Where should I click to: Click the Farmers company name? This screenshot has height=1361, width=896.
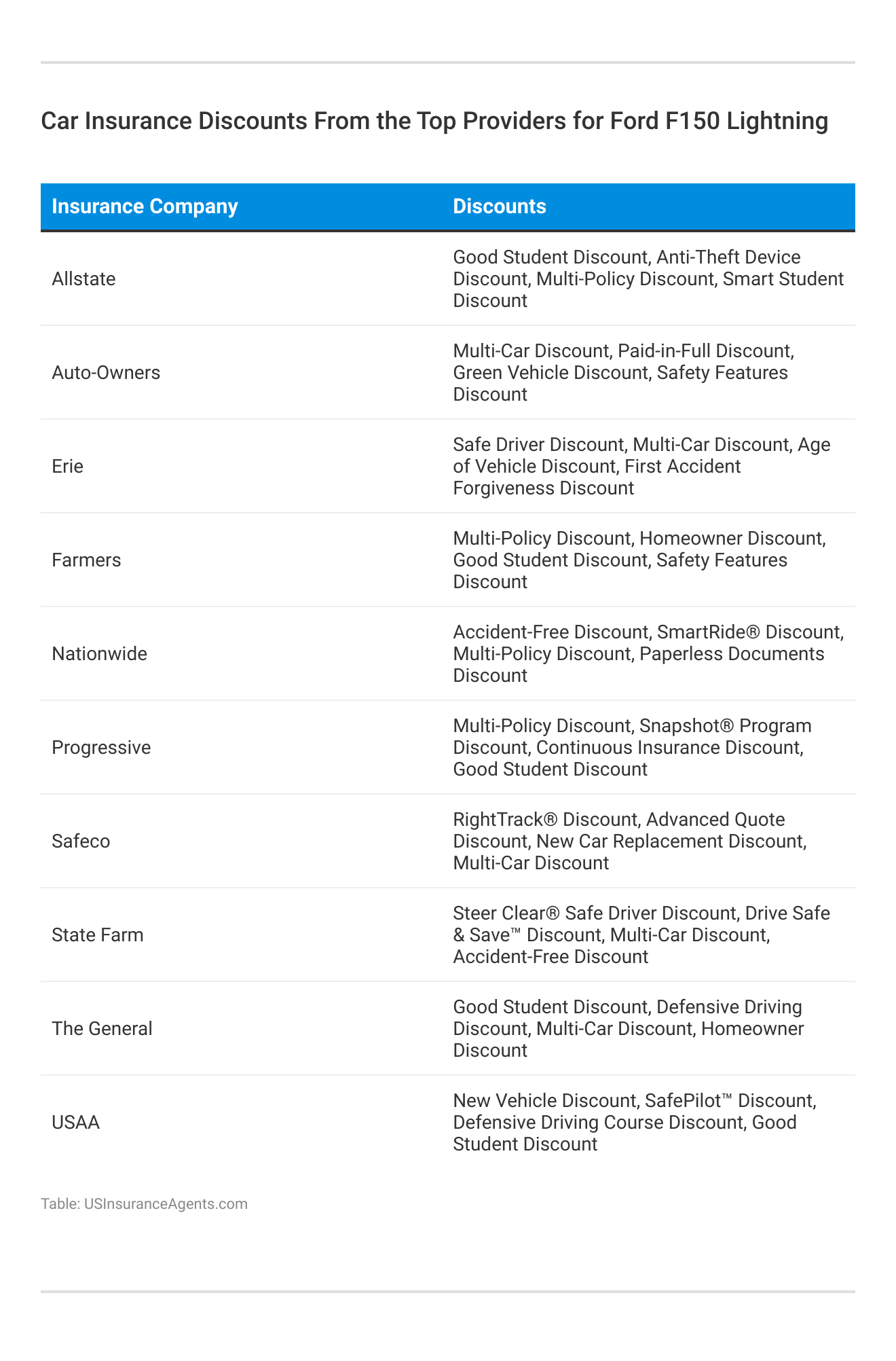click(x=86, y=560)
